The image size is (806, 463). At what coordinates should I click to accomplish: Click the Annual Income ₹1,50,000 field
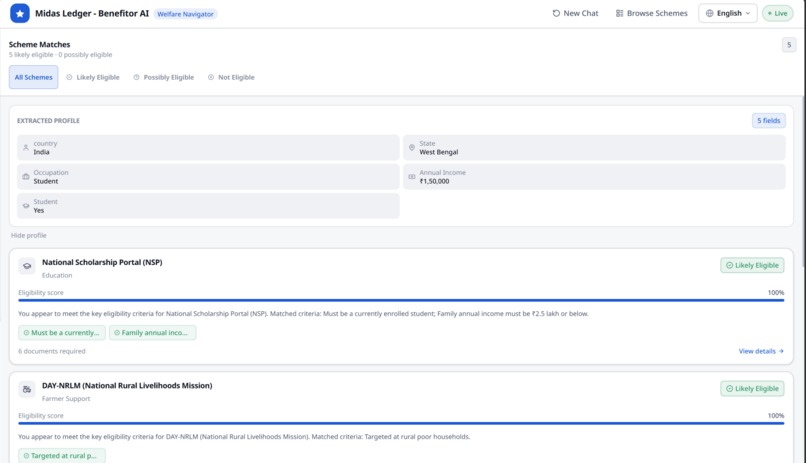click(594, 177)
